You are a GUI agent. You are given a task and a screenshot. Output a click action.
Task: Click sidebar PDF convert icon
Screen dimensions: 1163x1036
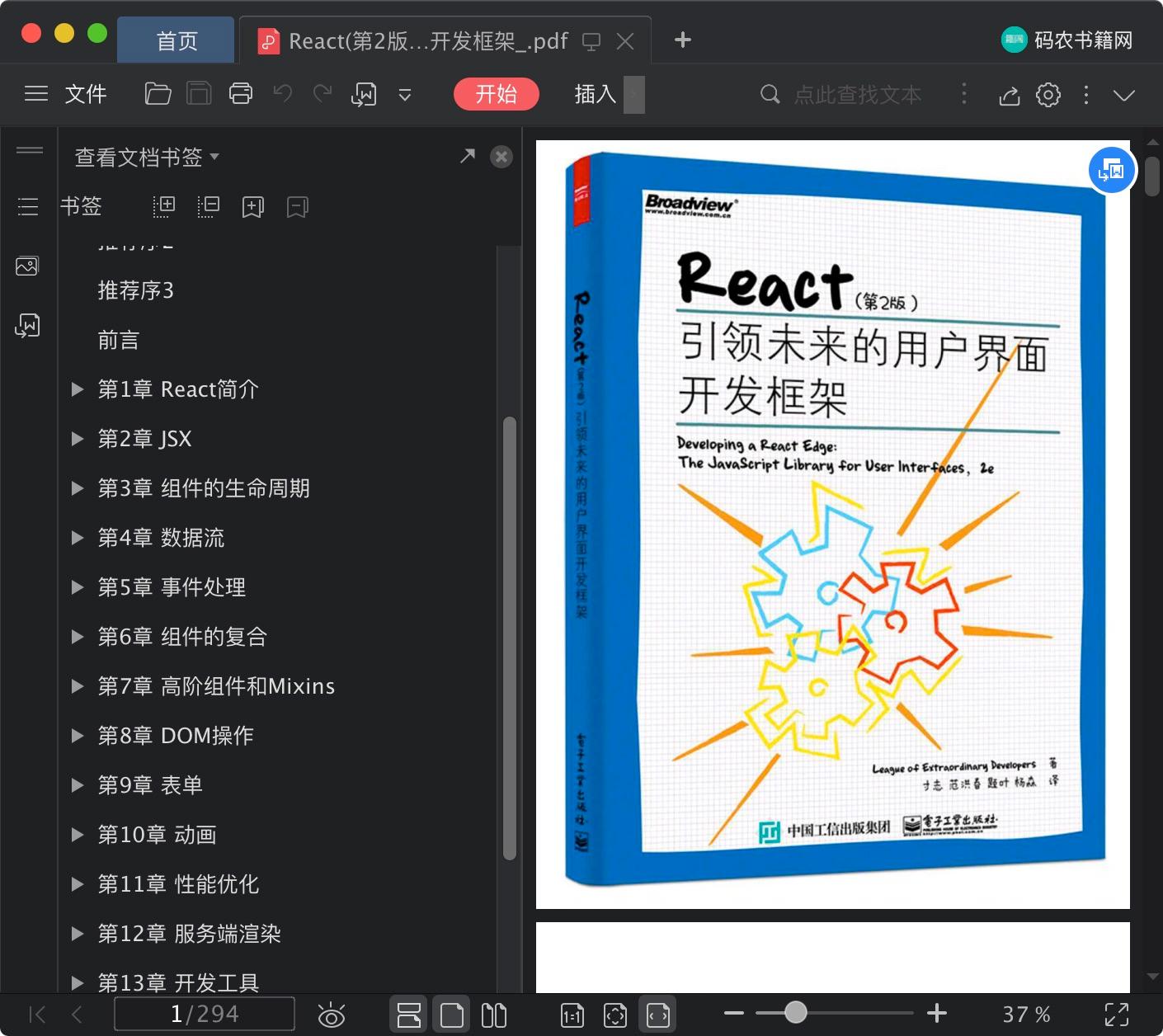click(x=27, y=326)
